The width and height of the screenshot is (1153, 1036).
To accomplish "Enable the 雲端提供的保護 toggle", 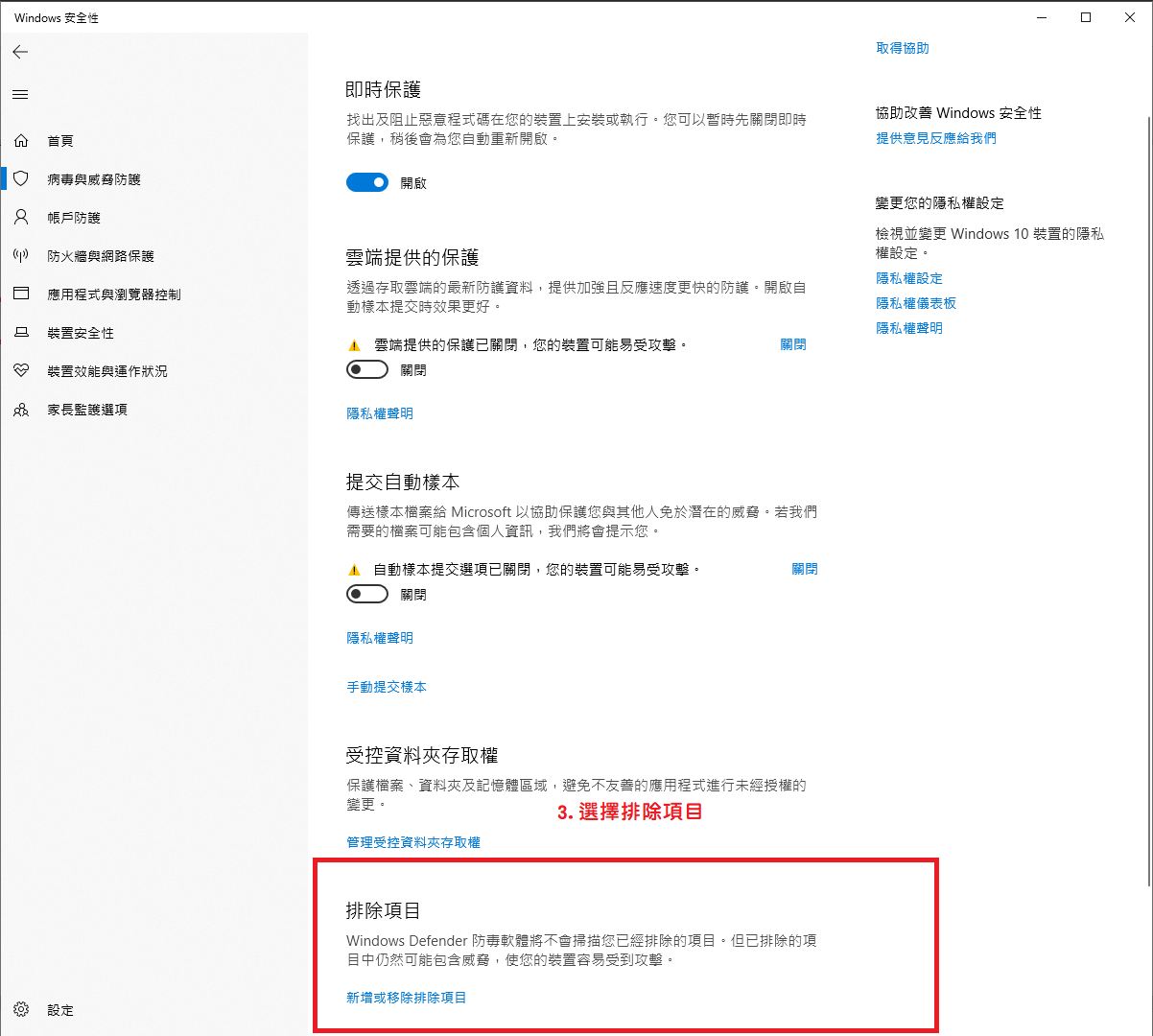I will coord(367,369).
